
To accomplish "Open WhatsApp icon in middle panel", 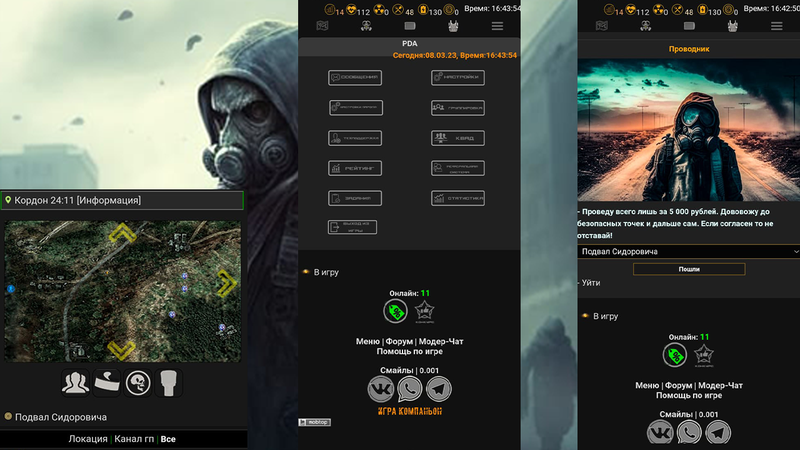I will coord(410,389).
